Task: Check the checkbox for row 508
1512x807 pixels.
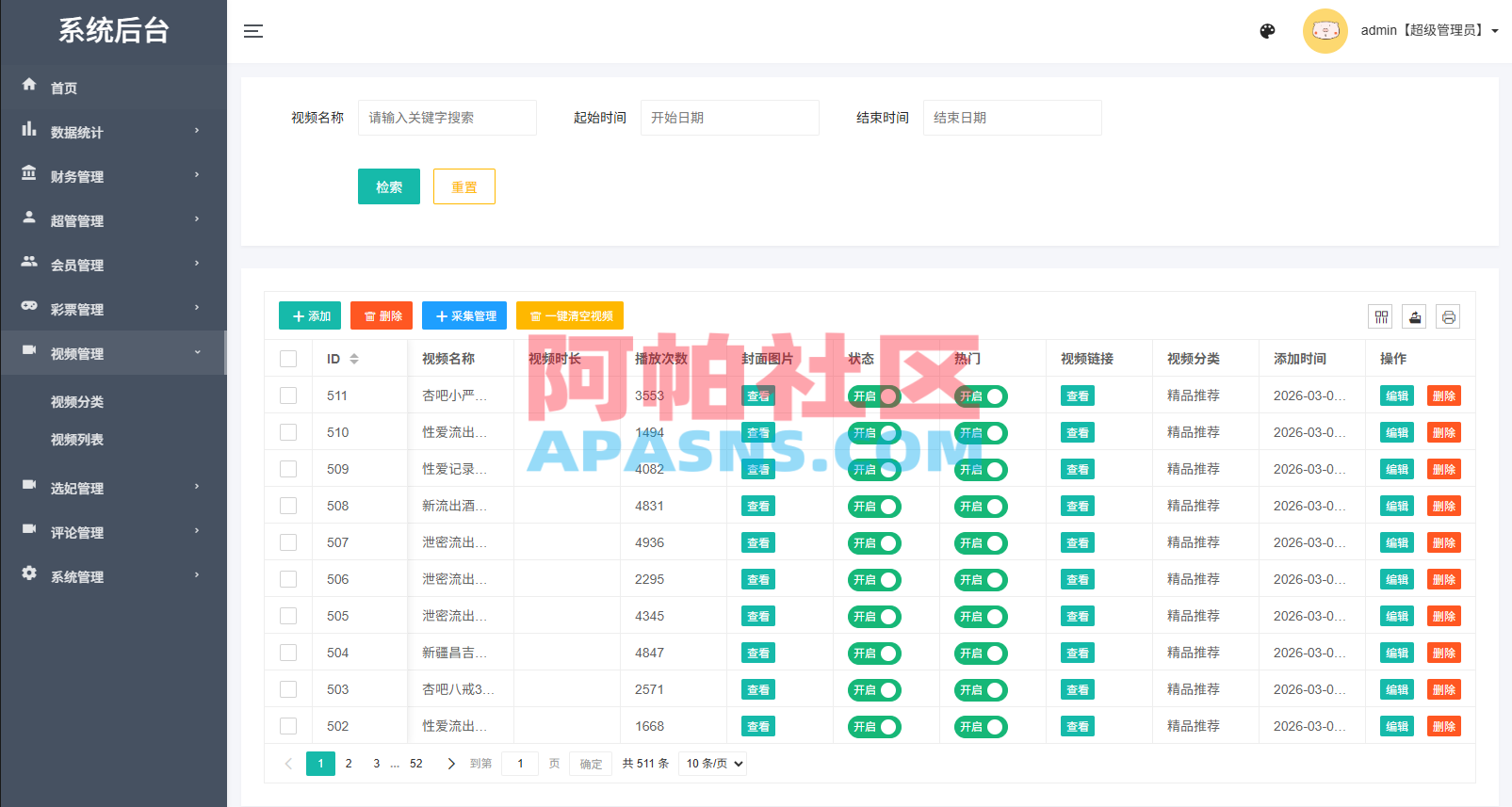Action: click(288, 506)
